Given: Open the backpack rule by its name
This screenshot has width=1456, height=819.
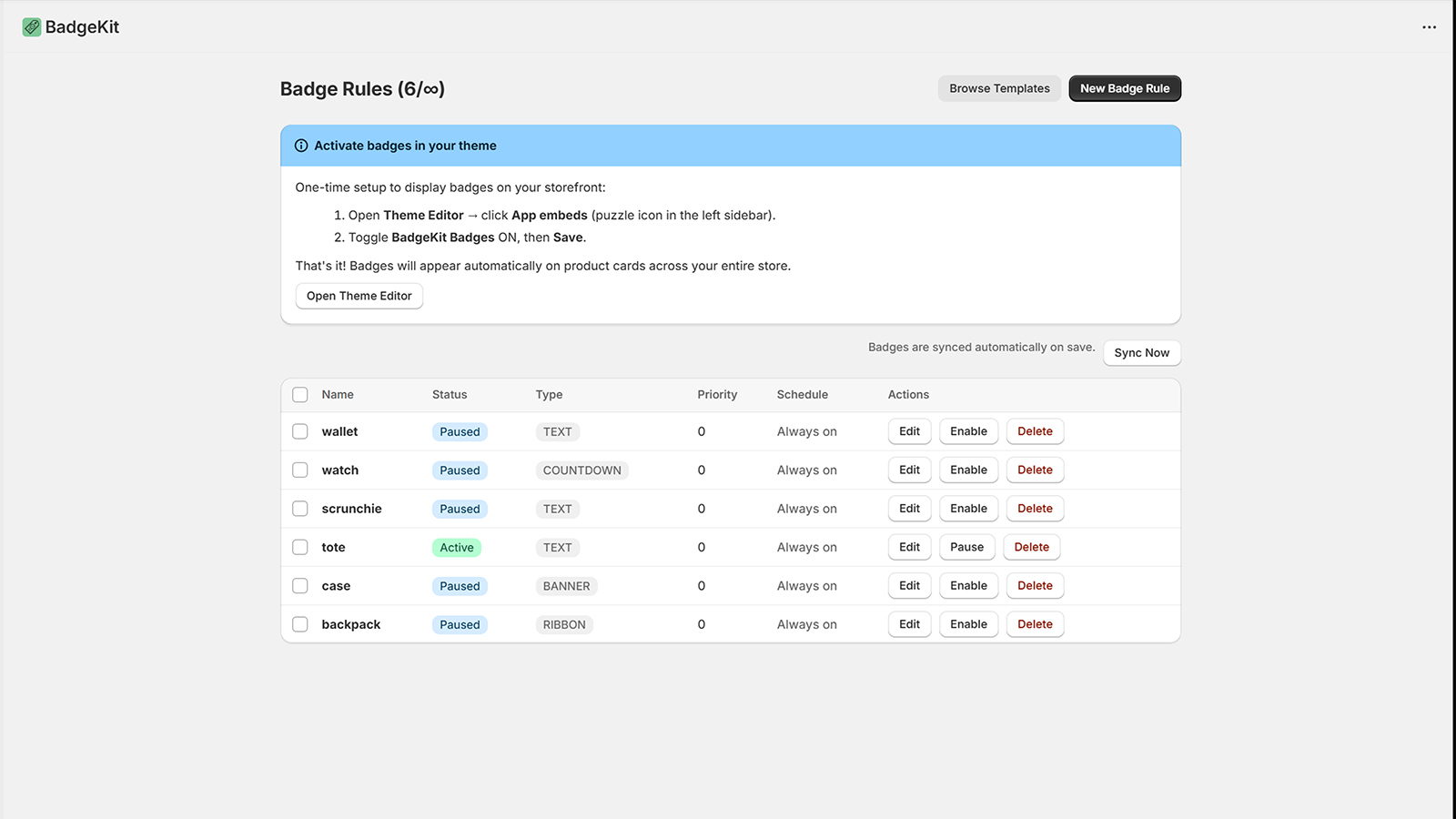Looking at the screenshot, I should point(351,624).
